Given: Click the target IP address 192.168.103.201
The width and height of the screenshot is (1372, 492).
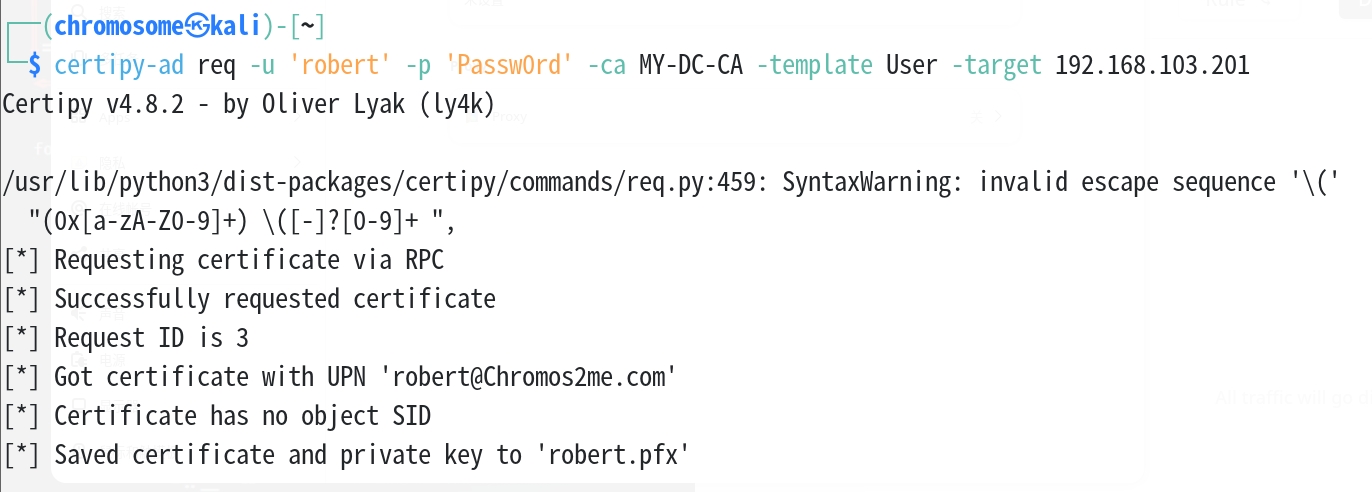Looking at the screenshot, I should click(1152, 66).
